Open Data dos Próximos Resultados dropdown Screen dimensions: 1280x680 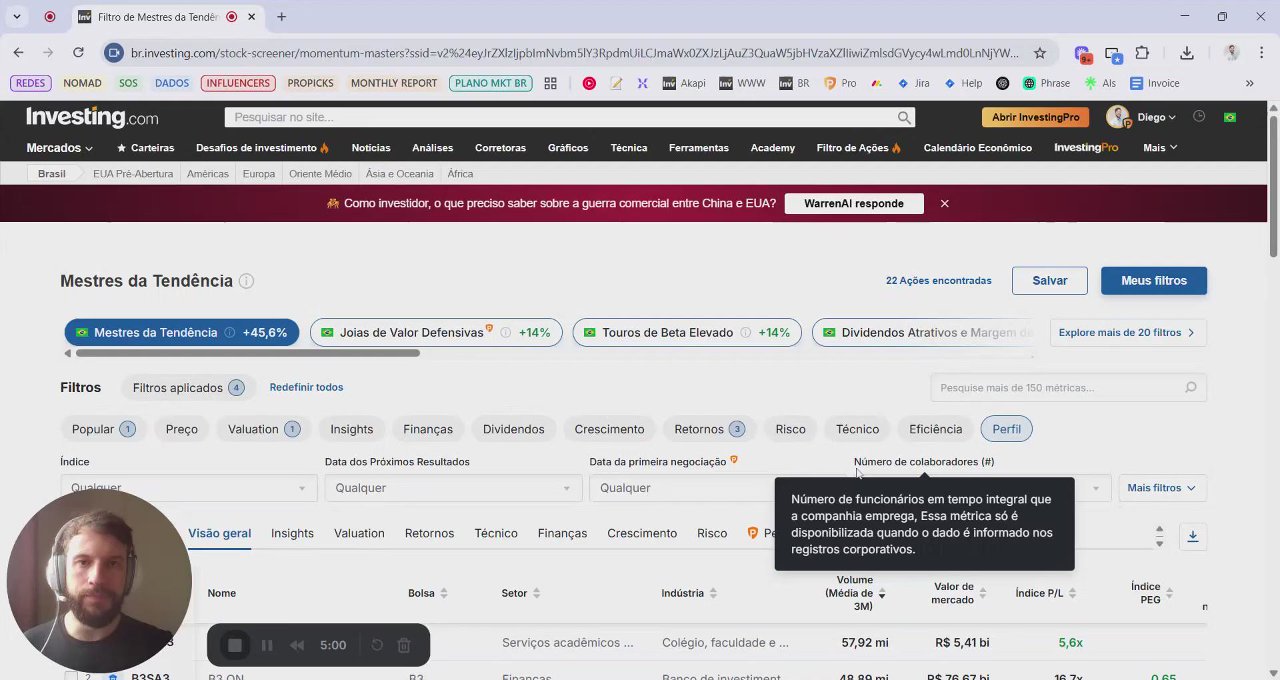tap(451, 488)
